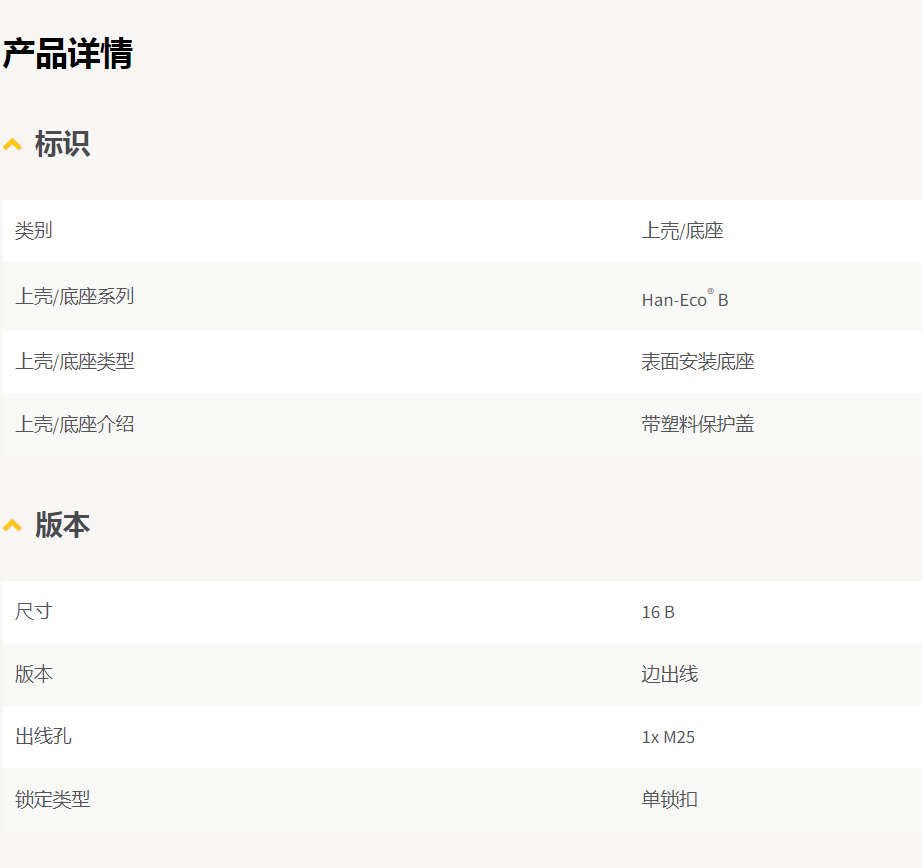Select the 边出线 value
Screen dimensions: 922x868
[x=670, y=674]
